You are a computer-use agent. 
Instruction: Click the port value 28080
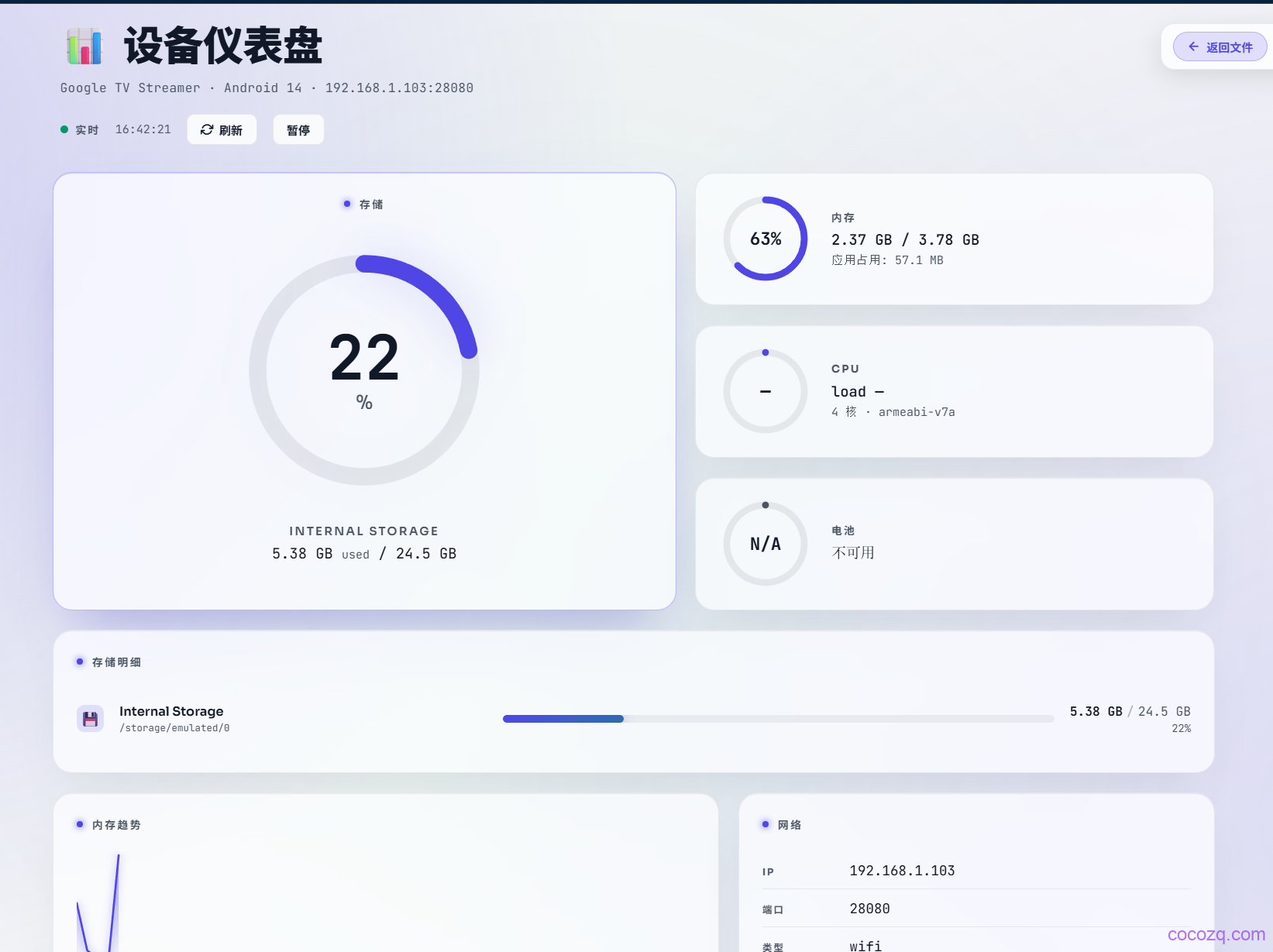point(869,909)
